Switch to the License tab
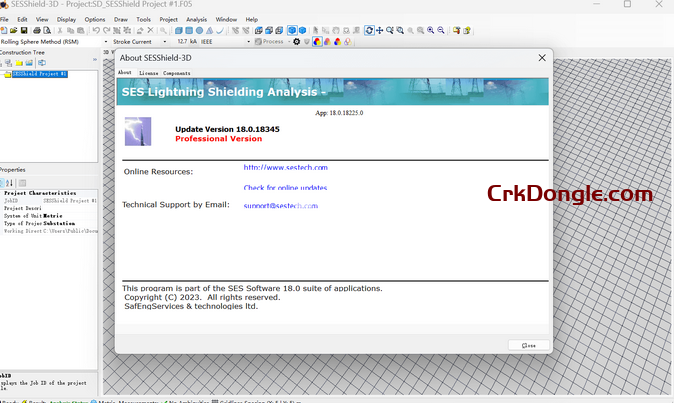This screenshot has height=403, width=679. (148, 73)
